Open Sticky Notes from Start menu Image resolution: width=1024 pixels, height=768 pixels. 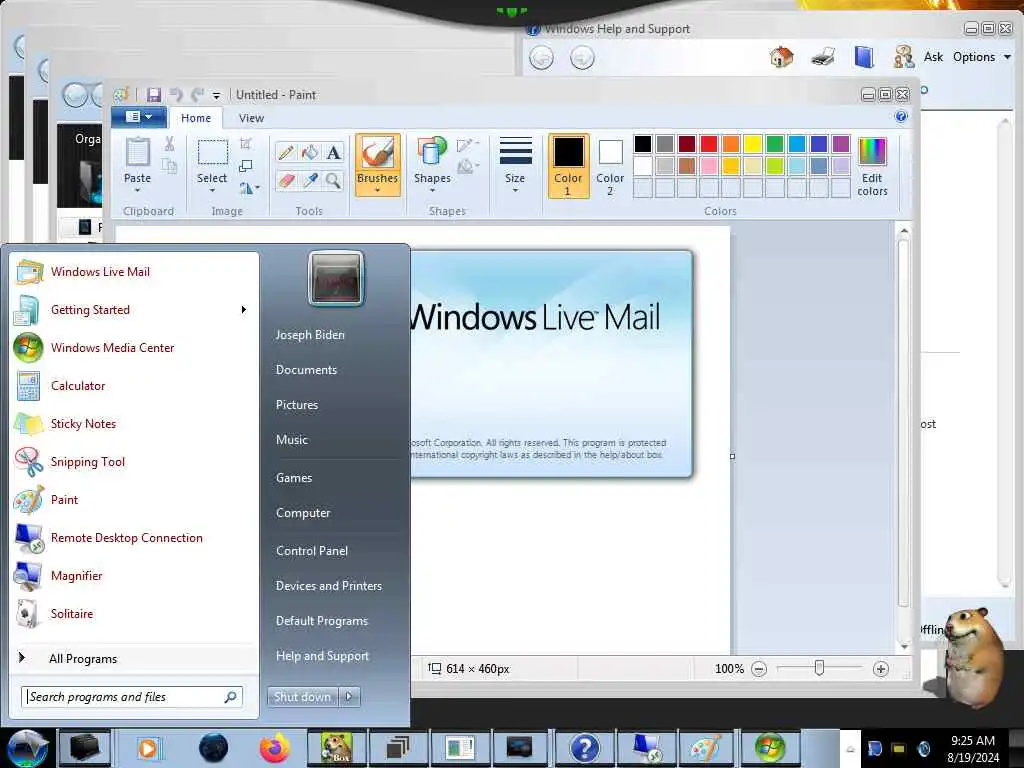tap(134, 424)
